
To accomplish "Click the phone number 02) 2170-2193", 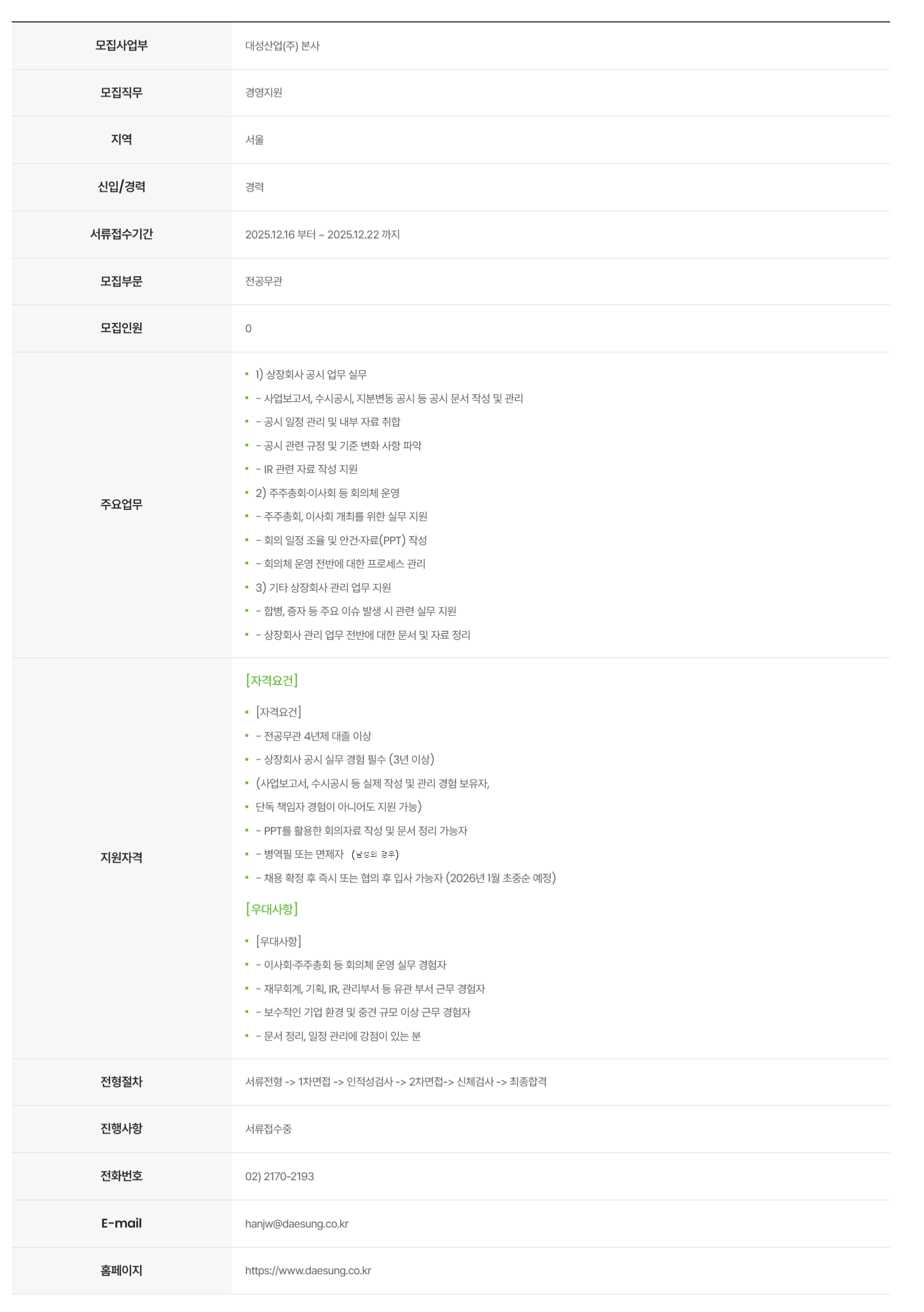I will point(279,1176).
